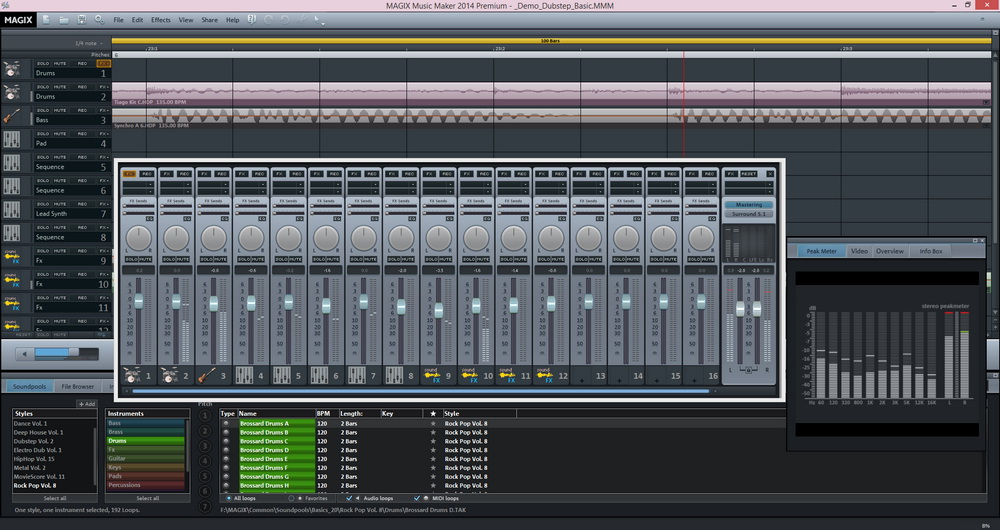Image resolution: width=1000 pixels, height=530 pixels.
Task: Solo the Drums track 1
Action: (43, 64)
